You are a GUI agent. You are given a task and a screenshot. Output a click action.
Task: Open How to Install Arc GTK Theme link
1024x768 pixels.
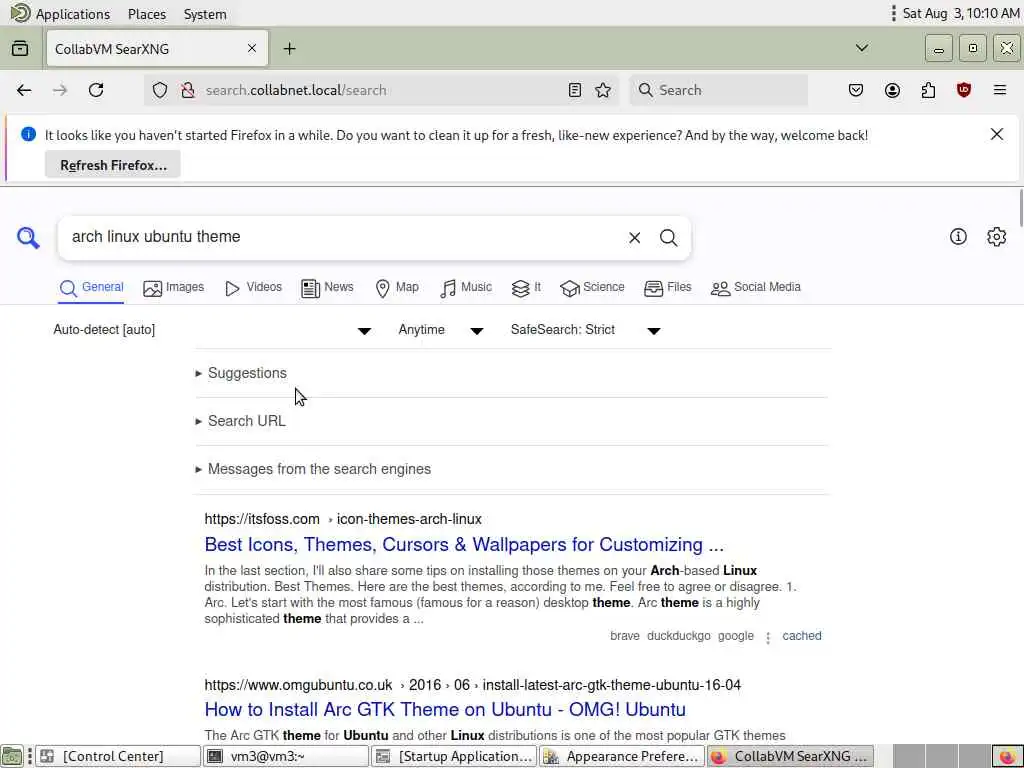tap(445, 709)
